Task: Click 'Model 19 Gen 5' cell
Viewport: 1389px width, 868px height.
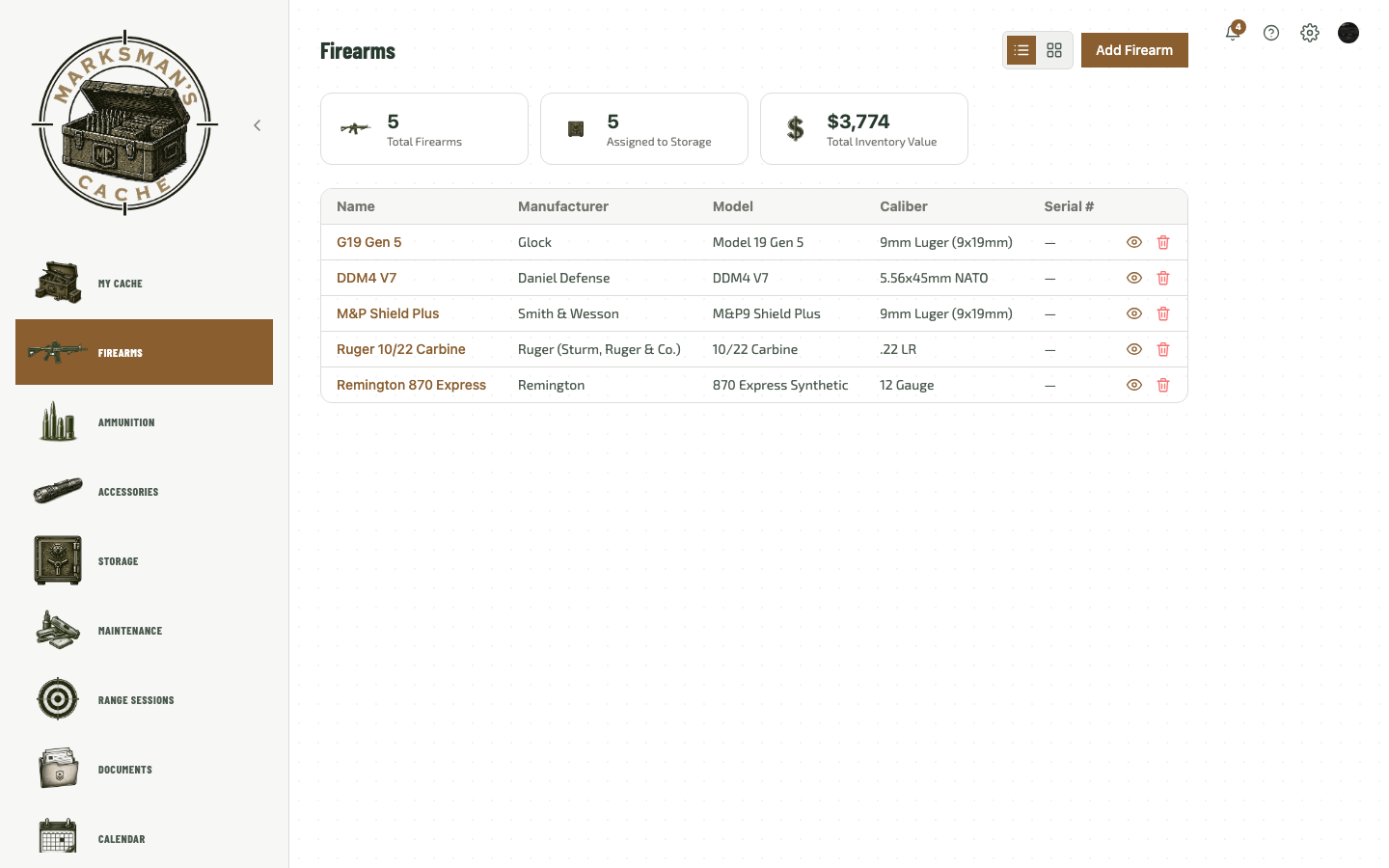Action: click(x=758, y=242)
